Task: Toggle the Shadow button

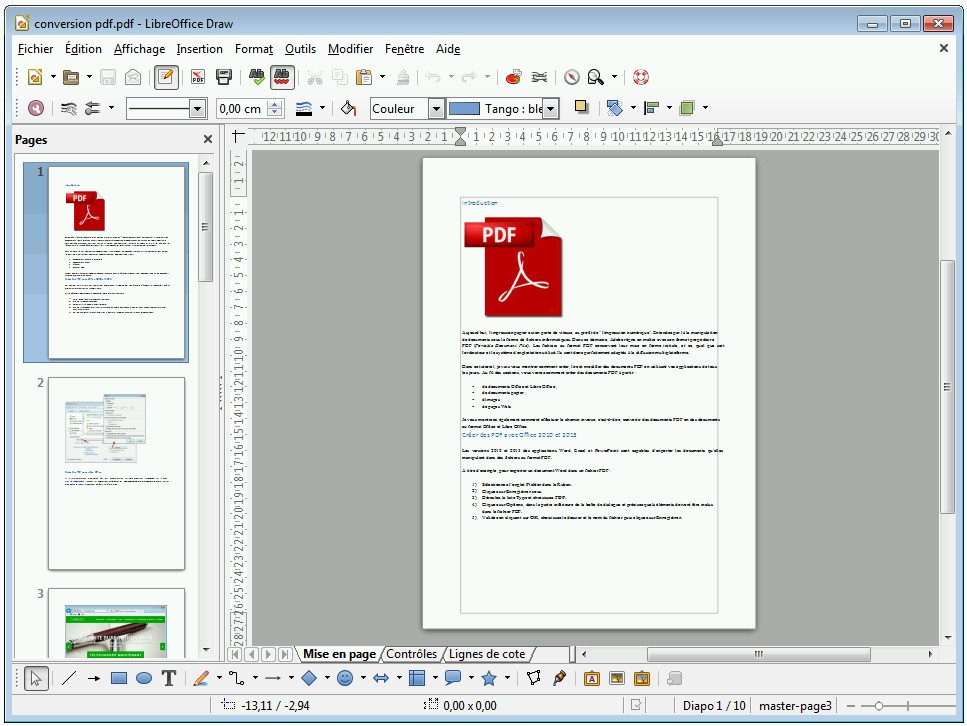Action: click(581, 108)
